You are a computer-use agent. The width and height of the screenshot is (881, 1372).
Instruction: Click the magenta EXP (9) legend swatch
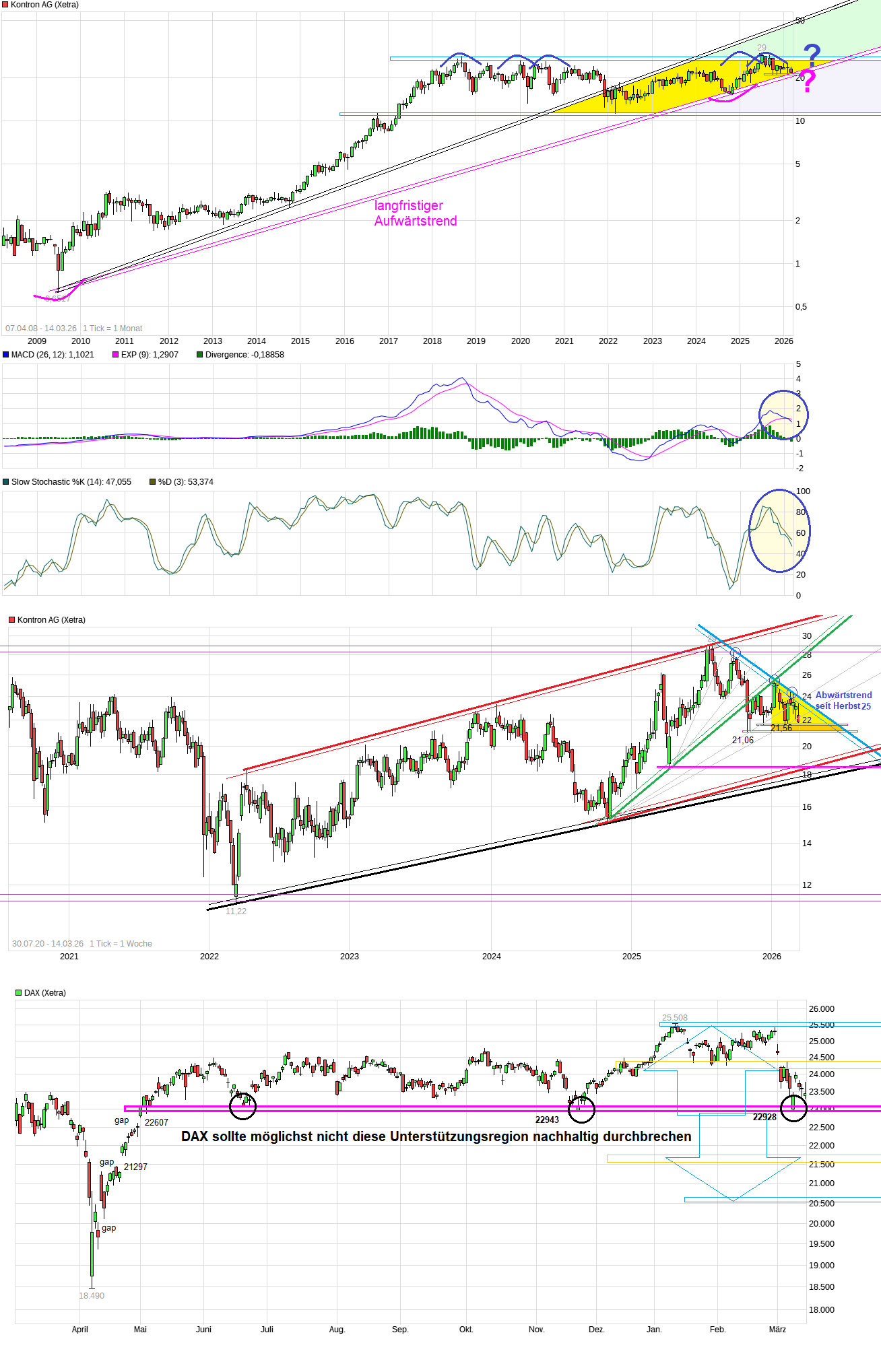pos(115,355)
